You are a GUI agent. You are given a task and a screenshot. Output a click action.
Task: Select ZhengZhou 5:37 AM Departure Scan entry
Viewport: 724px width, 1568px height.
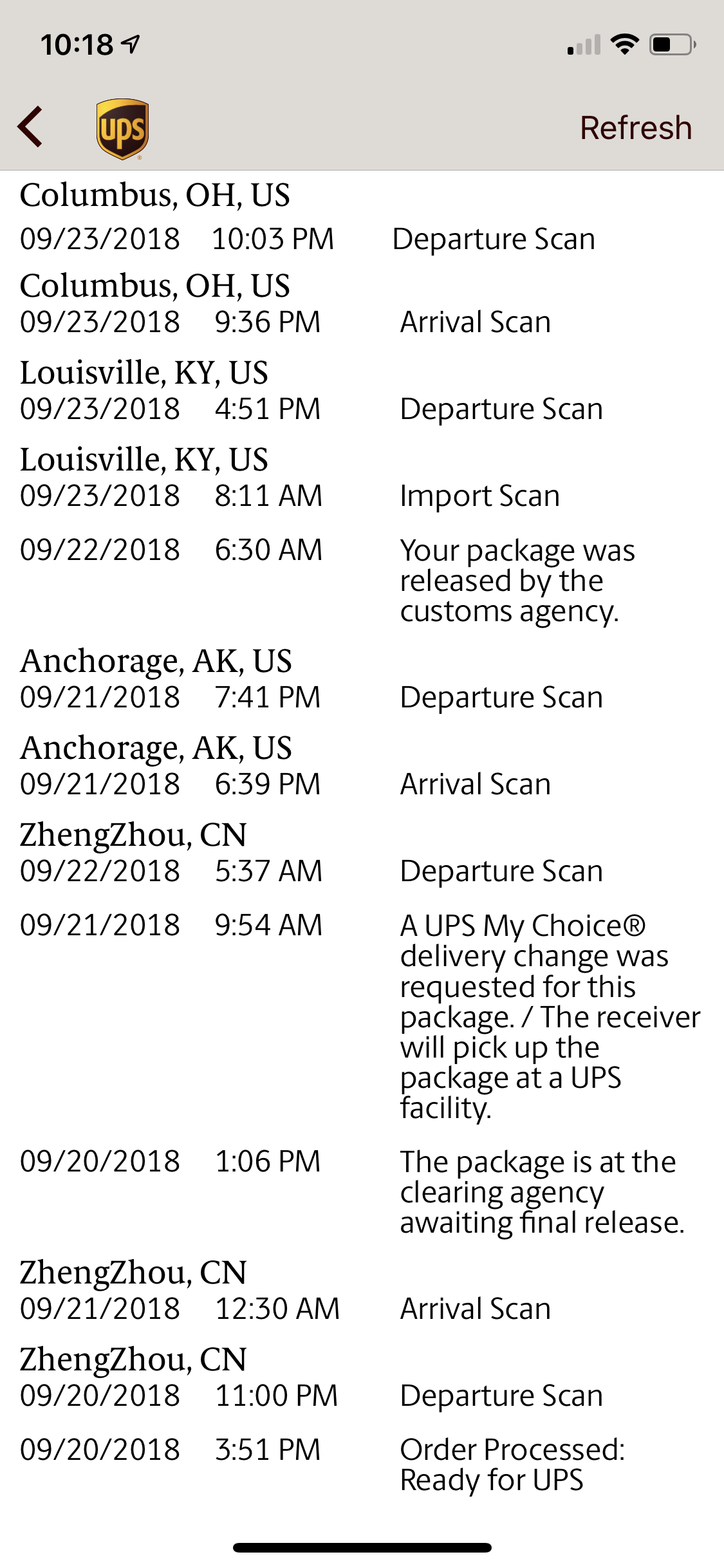362,852
